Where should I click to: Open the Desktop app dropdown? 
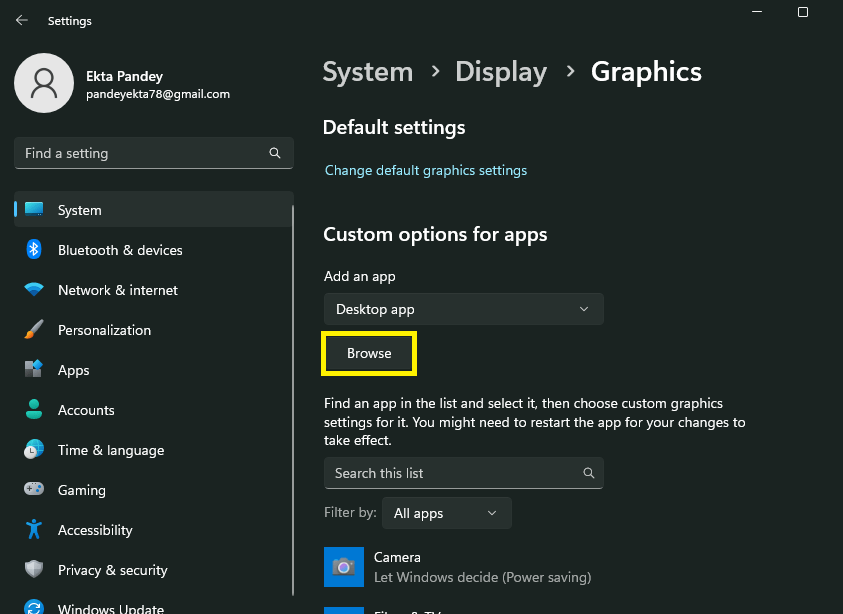coord(463,309)
